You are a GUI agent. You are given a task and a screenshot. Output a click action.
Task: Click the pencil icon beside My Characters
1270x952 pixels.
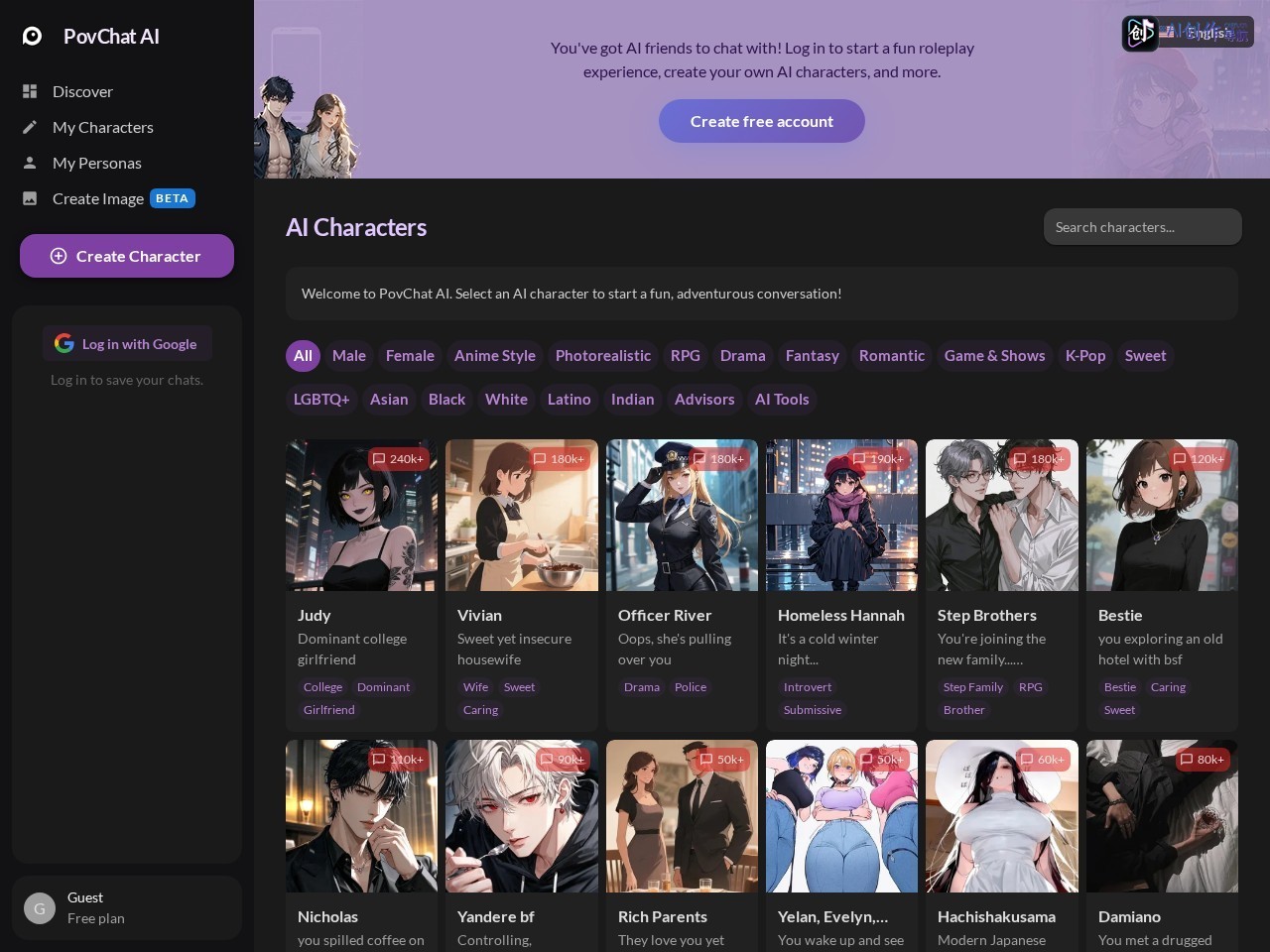pyautogui.click(x=30, y=127)
